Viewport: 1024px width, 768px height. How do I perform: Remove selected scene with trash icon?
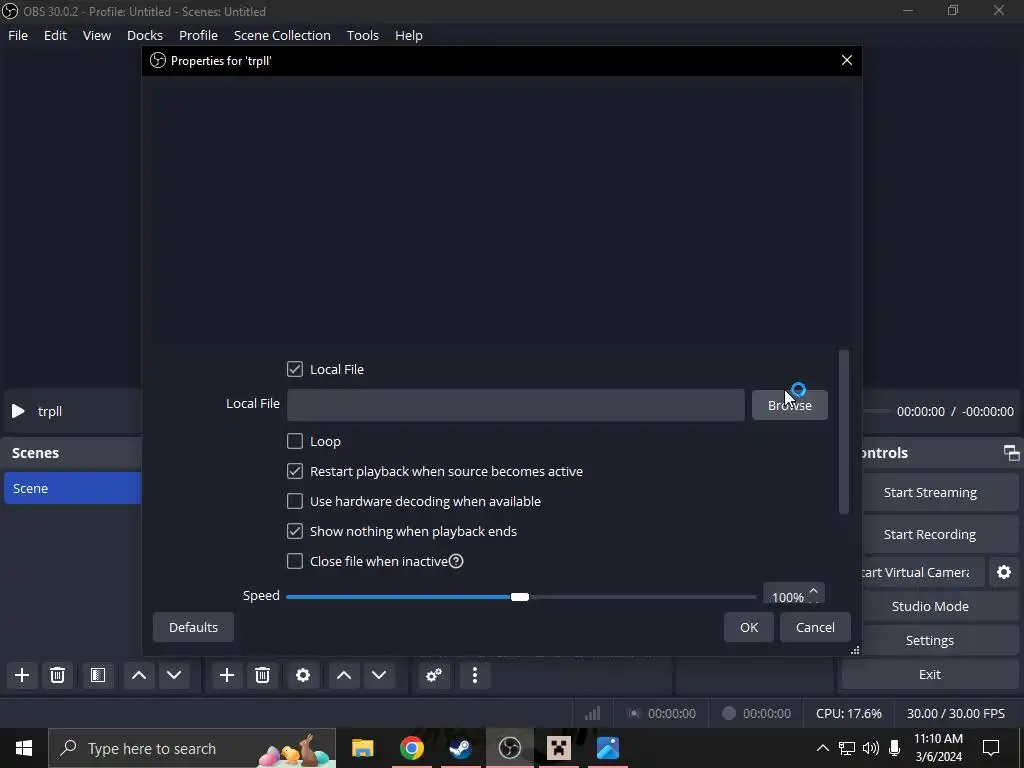(57, 675)
